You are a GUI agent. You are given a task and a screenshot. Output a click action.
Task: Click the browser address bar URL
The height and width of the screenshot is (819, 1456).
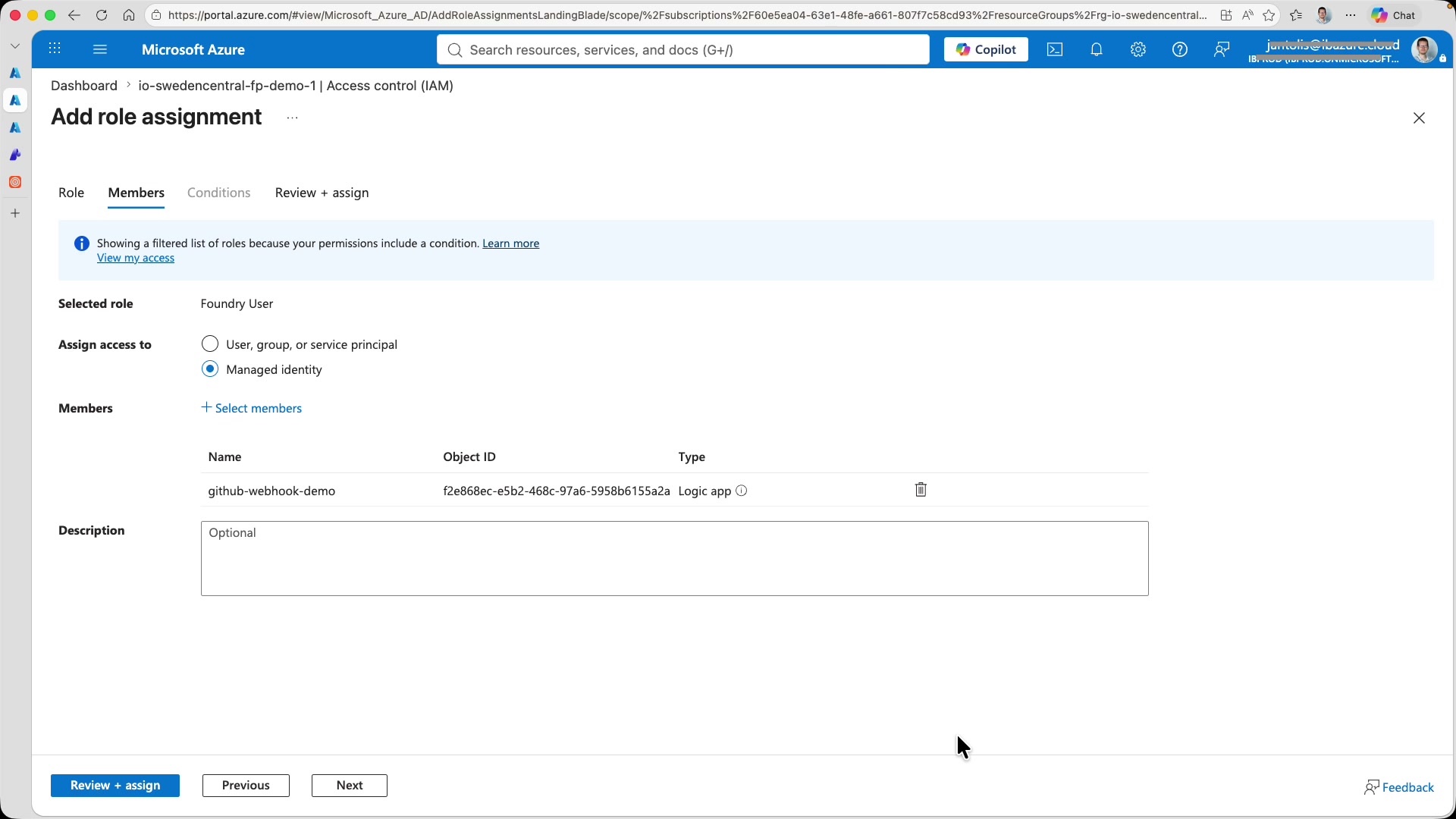pyautogui.click(x=687, y=15)
